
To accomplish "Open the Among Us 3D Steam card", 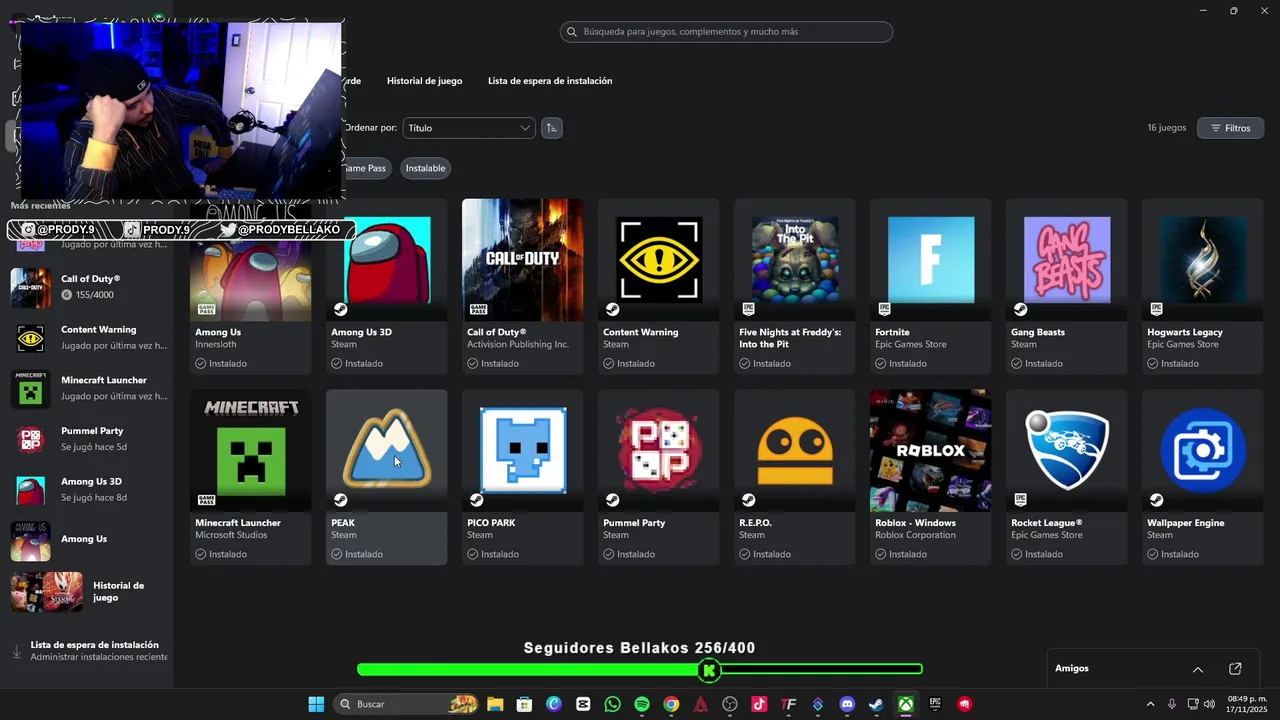I will coord(386,287).
